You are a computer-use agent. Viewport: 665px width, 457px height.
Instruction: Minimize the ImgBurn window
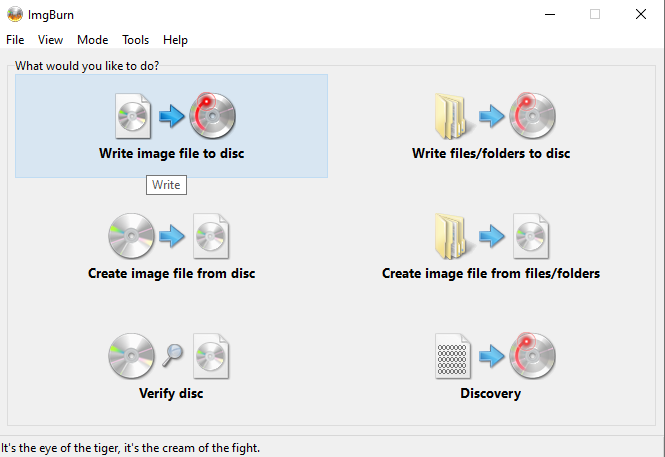click(550, 14)
